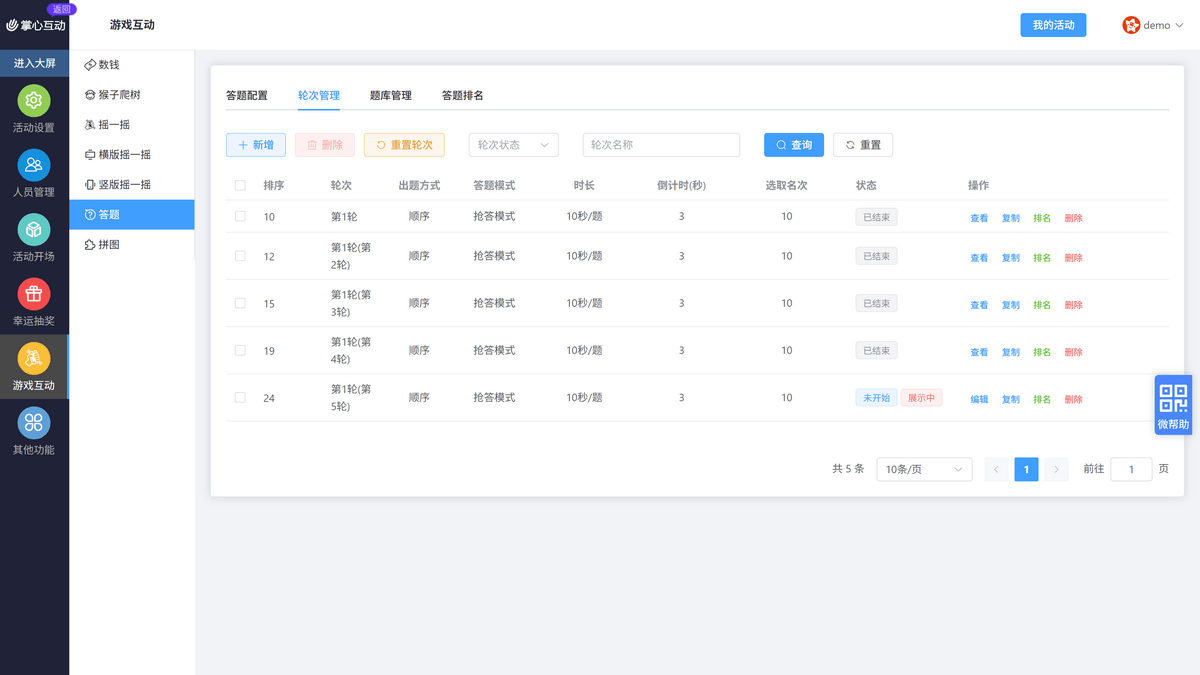Expand the demo user menu
Viewport: 1200px width, 675px height.
coord(1154,25)
